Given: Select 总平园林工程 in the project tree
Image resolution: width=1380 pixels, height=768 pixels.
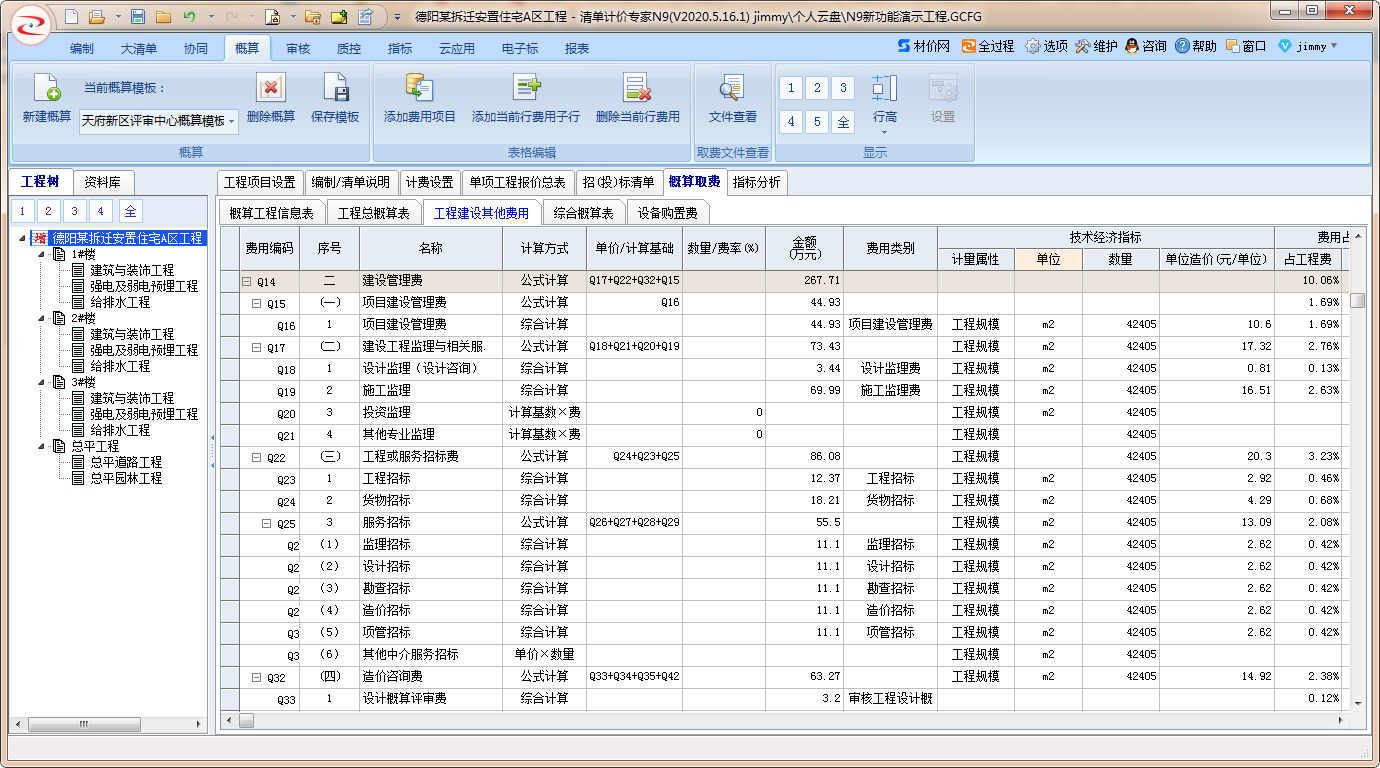Looking at the screenshot, I should [125, 479].
